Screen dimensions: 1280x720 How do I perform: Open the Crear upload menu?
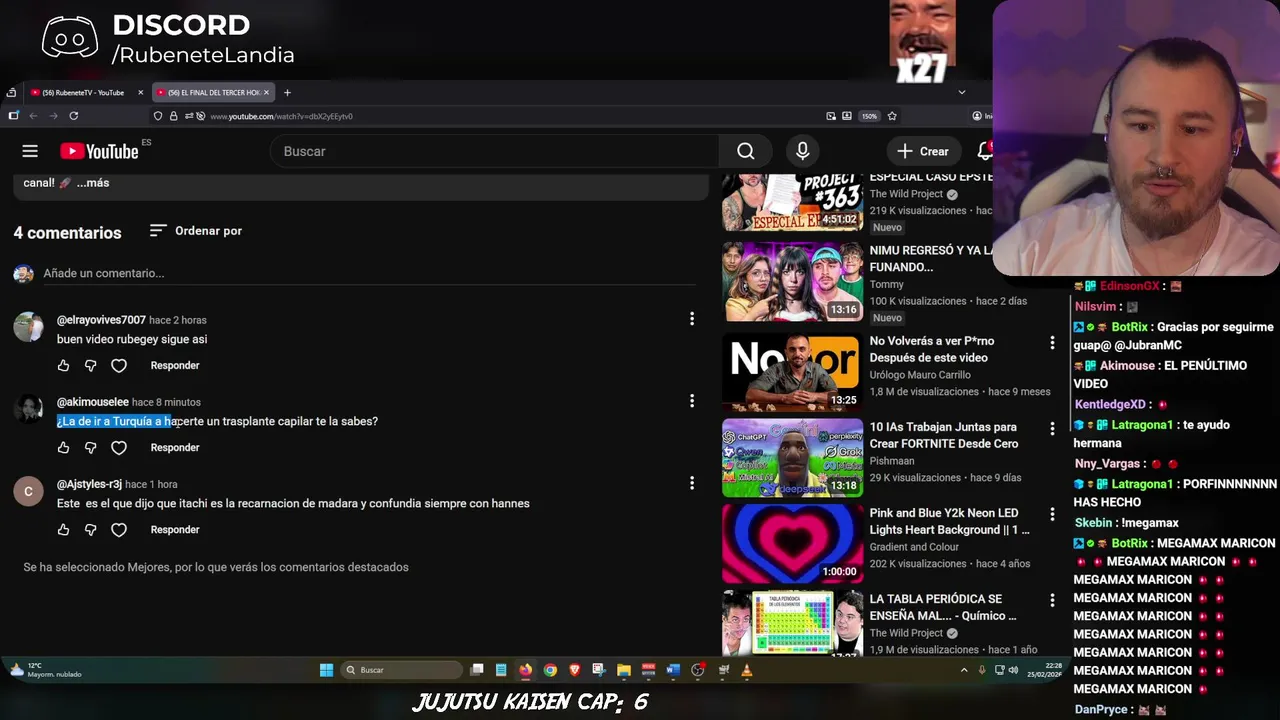pyautogui.click(x=923, y=151)
